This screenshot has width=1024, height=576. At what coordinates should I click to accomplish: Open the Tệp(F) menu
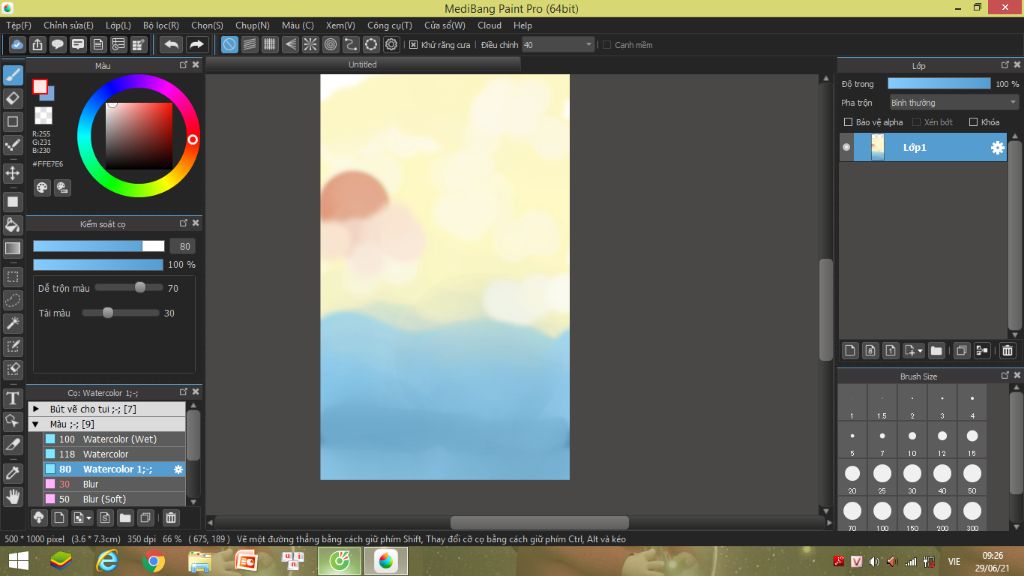pyautogui.click(x=19, y=25)
